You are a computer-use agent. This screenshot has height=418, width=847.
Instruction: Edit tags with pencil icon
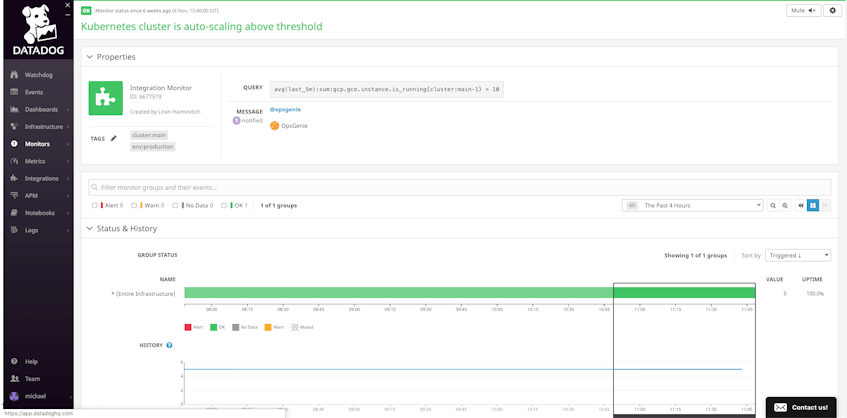click(x=113, y=138)
